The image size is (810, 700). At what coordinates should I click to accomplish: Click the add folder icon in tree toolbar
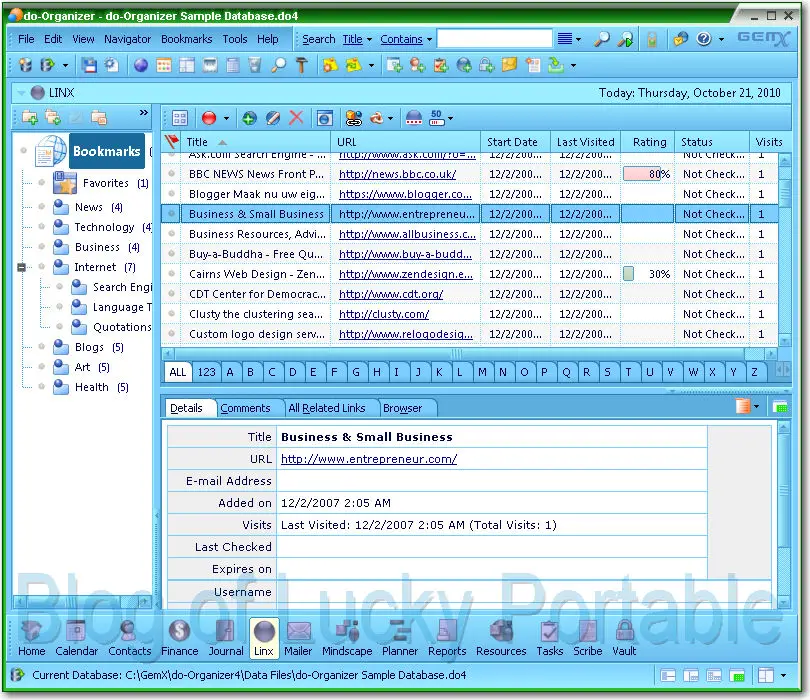tap(30, 118)
